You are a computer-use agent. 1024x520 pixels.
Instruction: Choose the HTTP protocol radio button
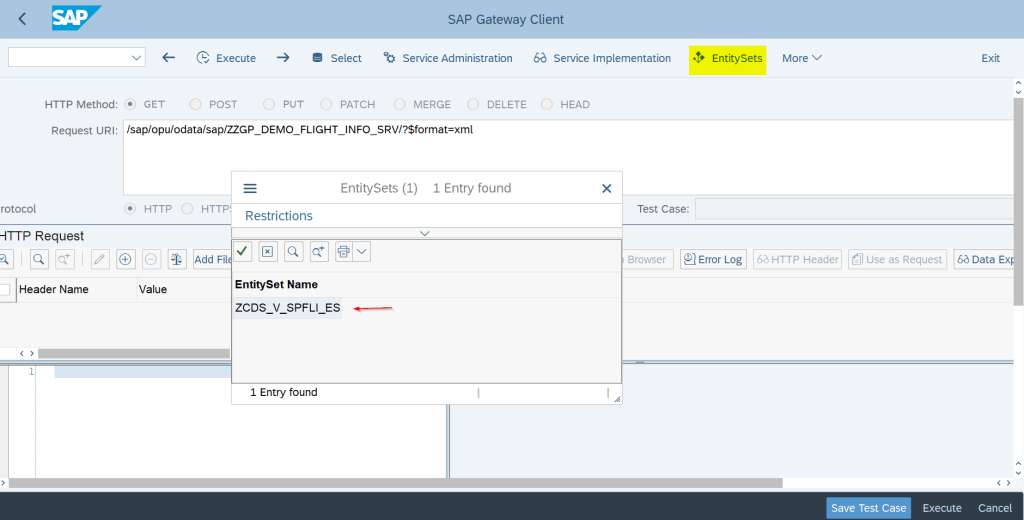[x=131, y=209]
